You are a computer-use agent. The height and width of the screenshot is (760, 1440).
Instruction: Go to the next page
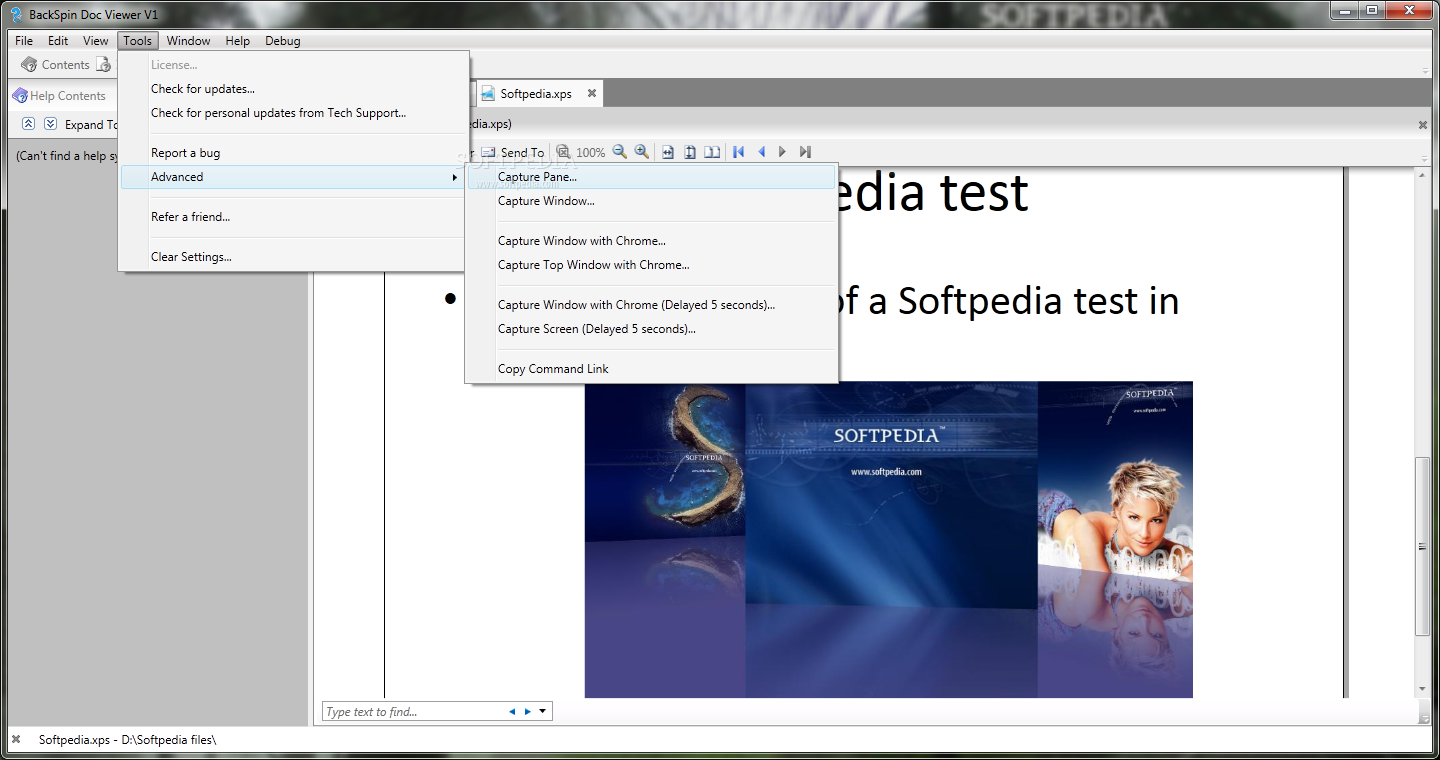[783, 152]
